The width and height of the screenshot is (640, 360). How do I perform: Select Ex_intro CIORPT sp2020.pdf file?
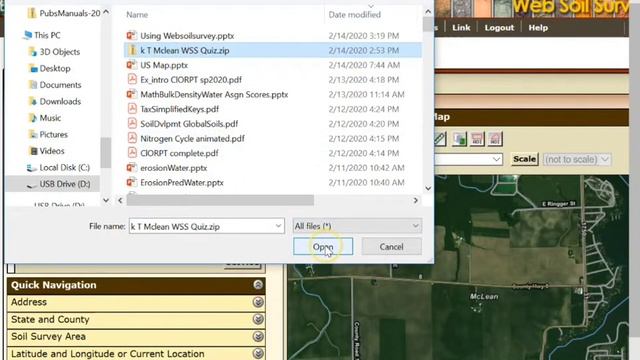191,80
